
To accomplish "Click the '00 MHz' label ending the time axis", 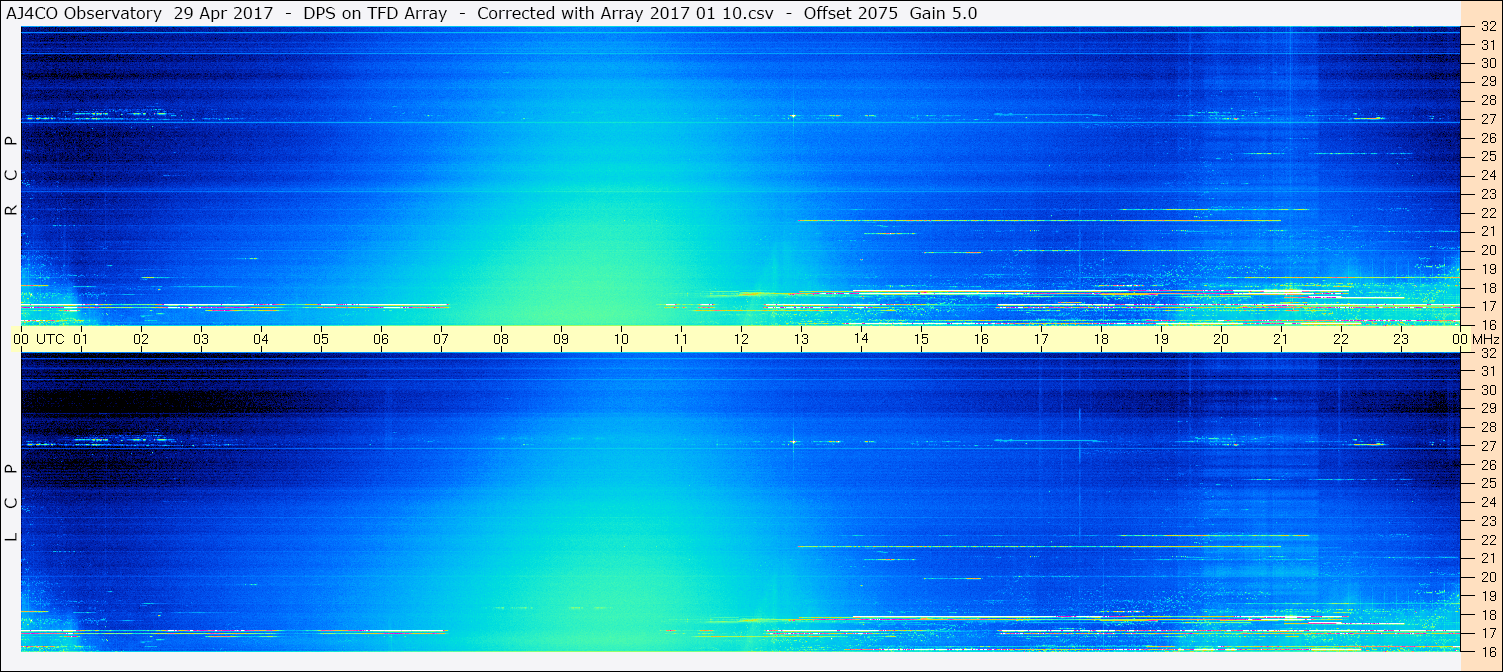I will (x=1474, y=339).
